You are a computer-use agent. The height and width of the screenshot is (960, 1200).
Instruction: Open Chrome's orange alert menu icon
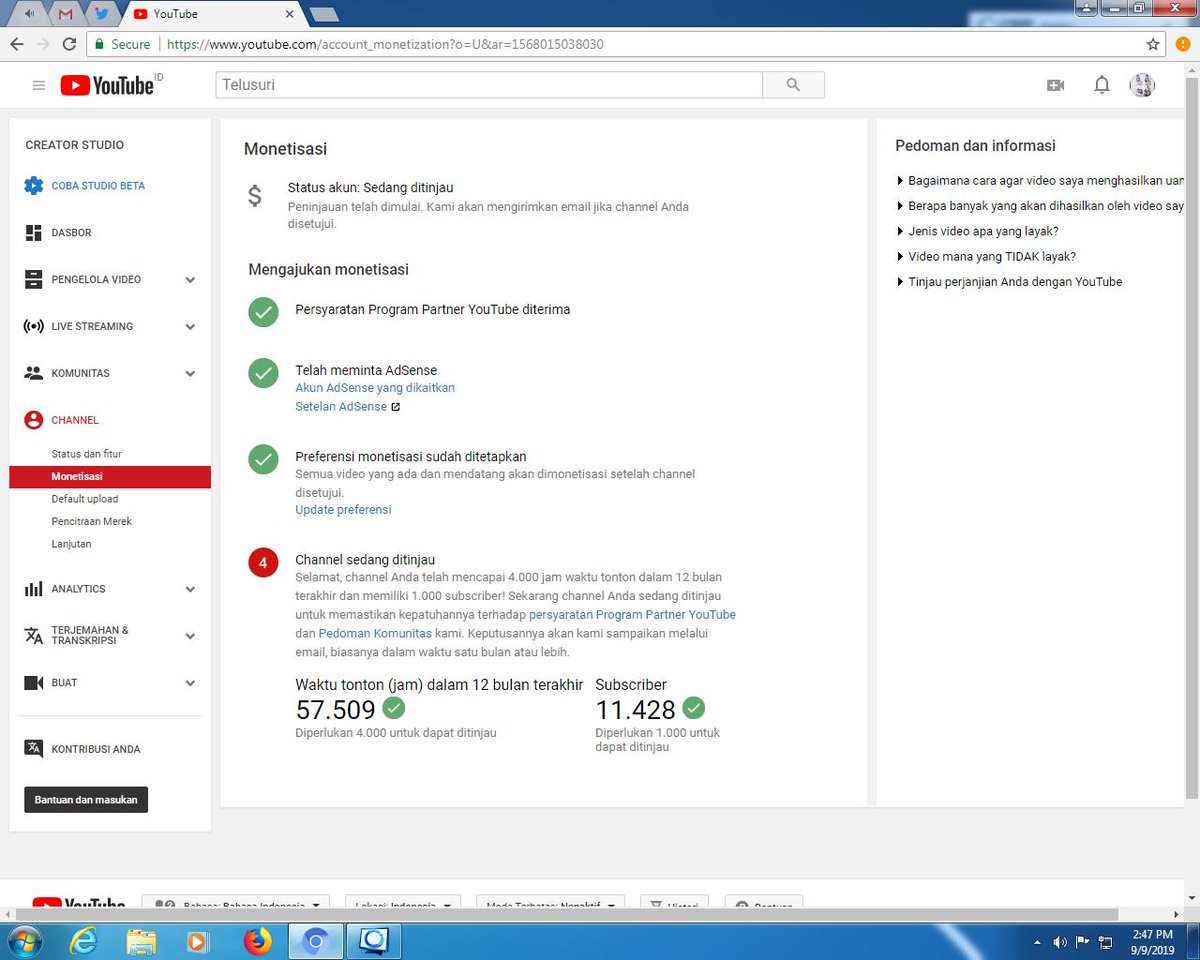1182,44
